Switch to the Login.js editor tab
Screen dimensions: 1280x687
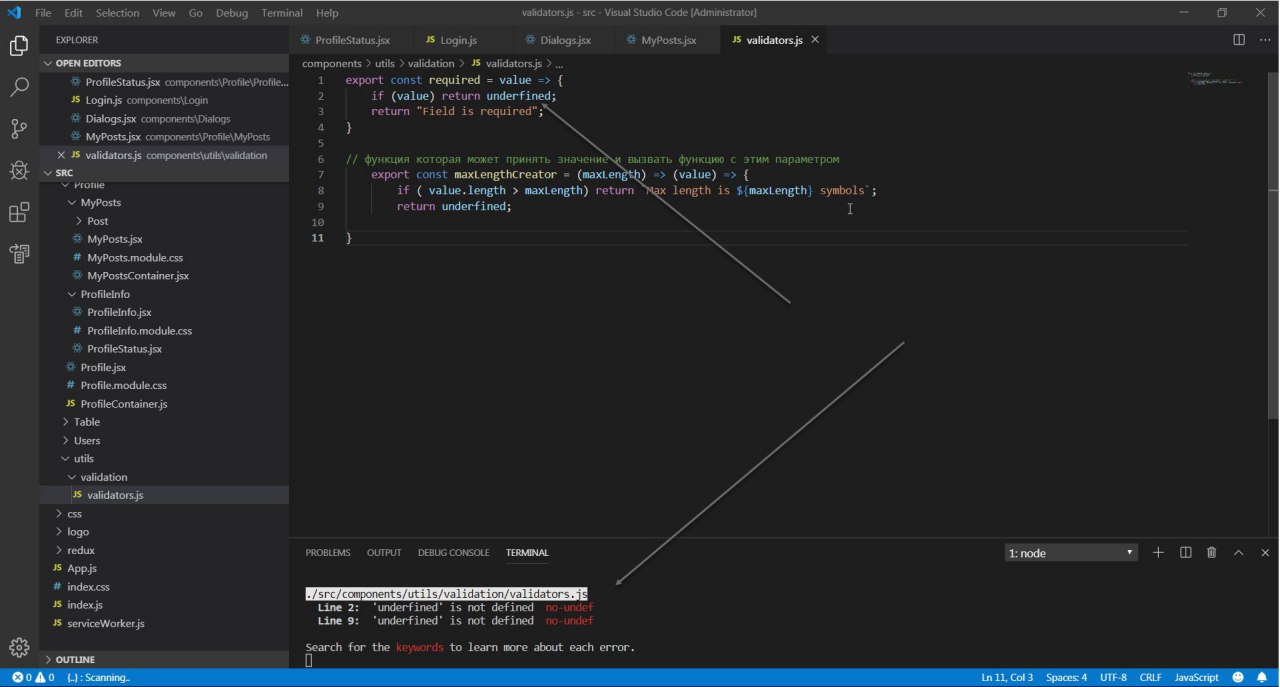450,40
